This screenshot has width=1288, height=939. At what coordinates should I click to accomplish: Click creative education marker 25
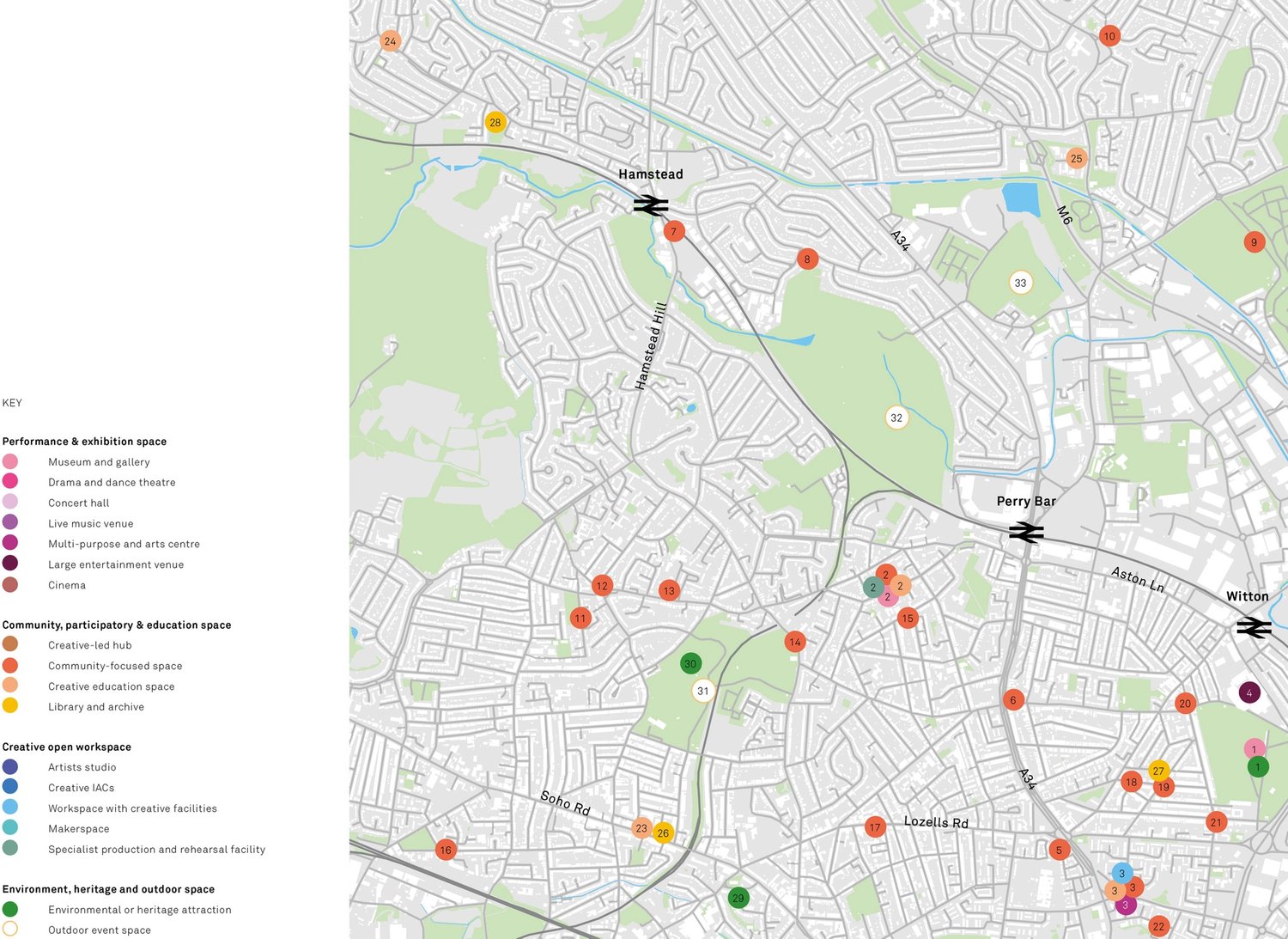click(x=1076, y=159)
